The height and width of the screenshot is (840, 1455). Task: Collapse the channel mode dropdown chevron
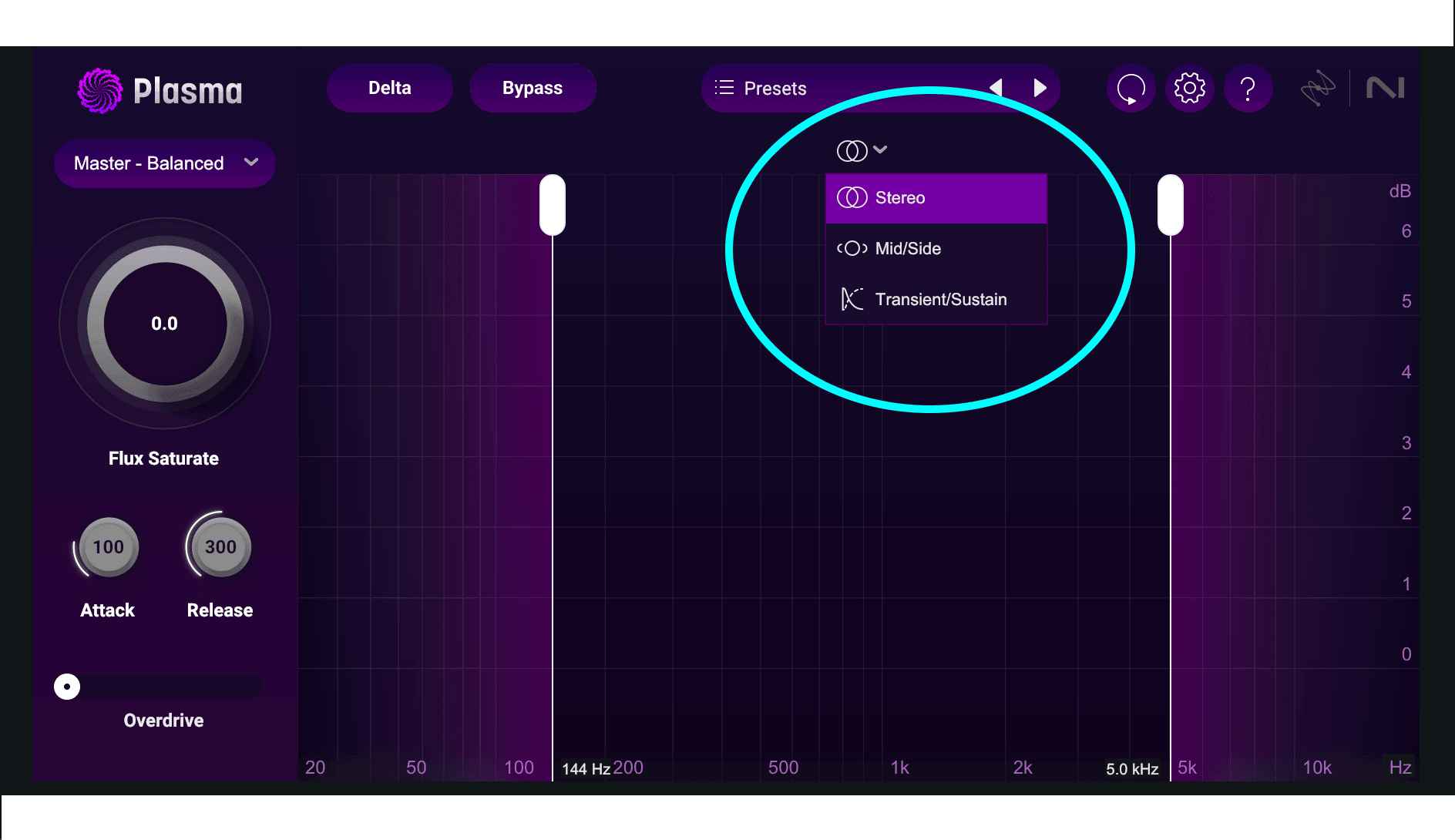coord(880,150)
